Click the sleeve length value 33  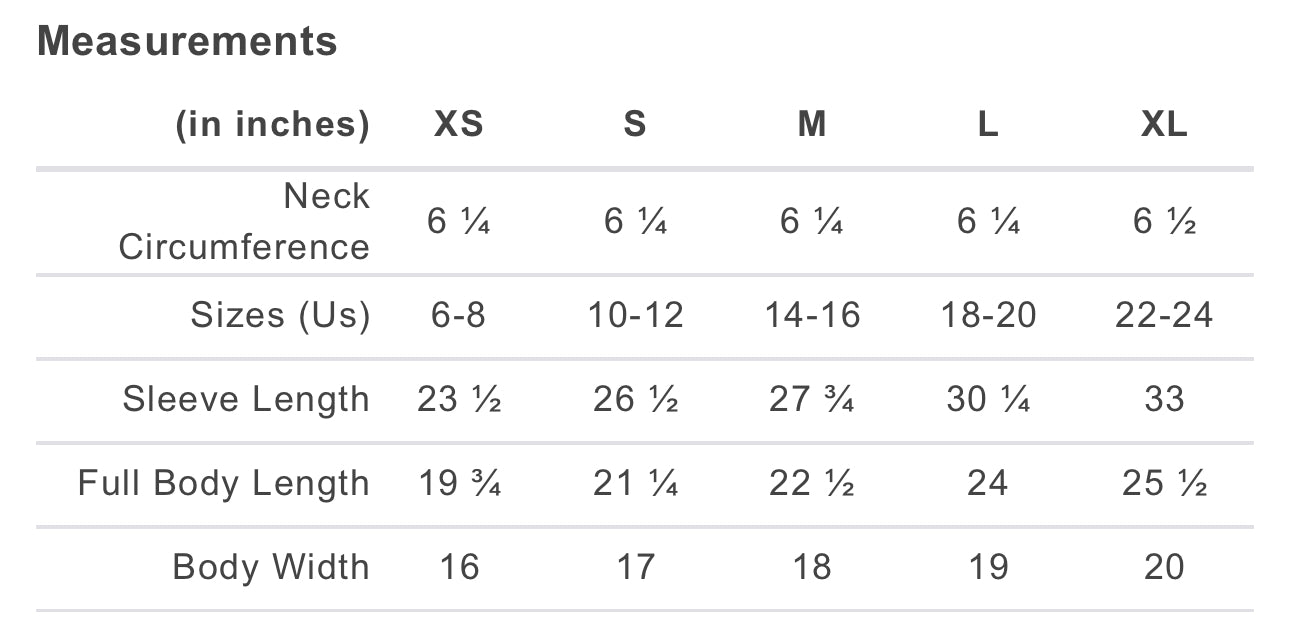(x=1164, y=399)
